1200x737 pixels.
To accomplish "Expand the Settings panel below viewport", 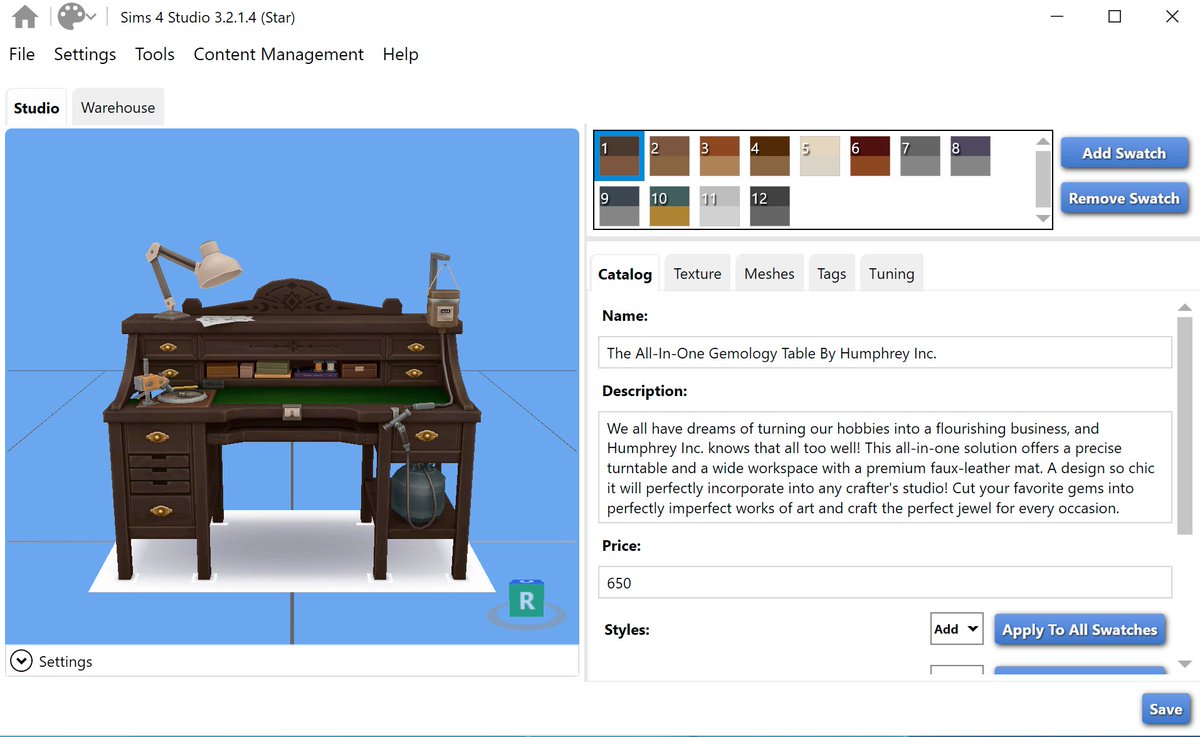I will tap(21, 661).
